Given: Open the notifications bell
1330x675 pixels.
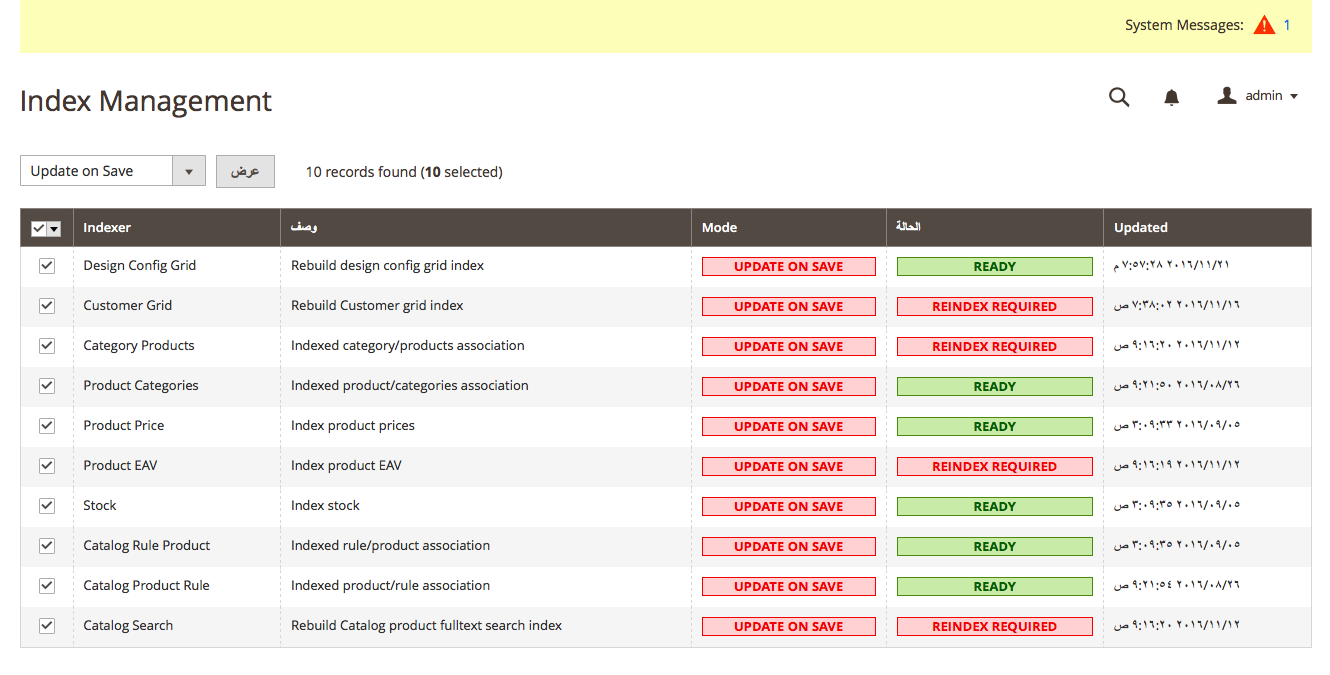Looking at the screenshot, I should pyautogui.click(x=1171, y=97).
